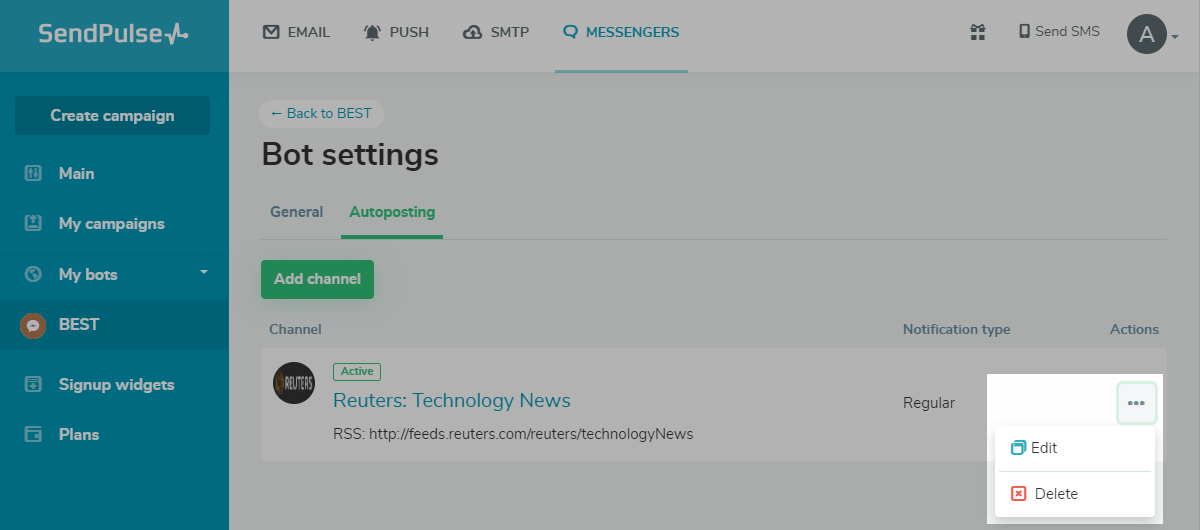Viewport: 1200px width, 530px height.
Task: Open Signup widgets in the sidebar
Action: 116,385
